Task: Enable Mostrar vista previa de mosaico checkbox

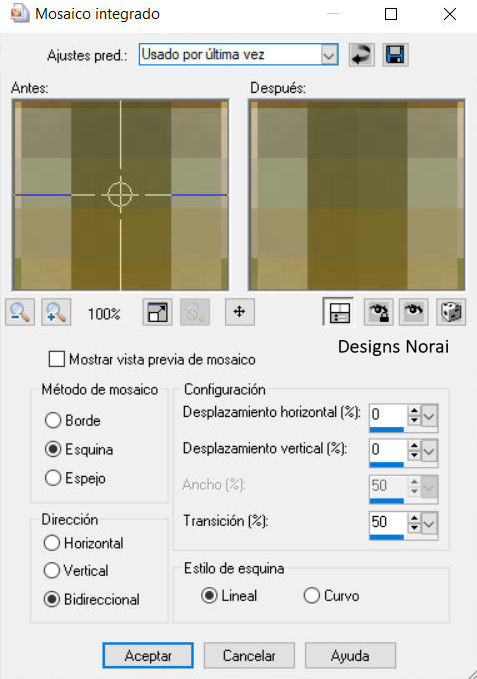Action: click(57, 359)
